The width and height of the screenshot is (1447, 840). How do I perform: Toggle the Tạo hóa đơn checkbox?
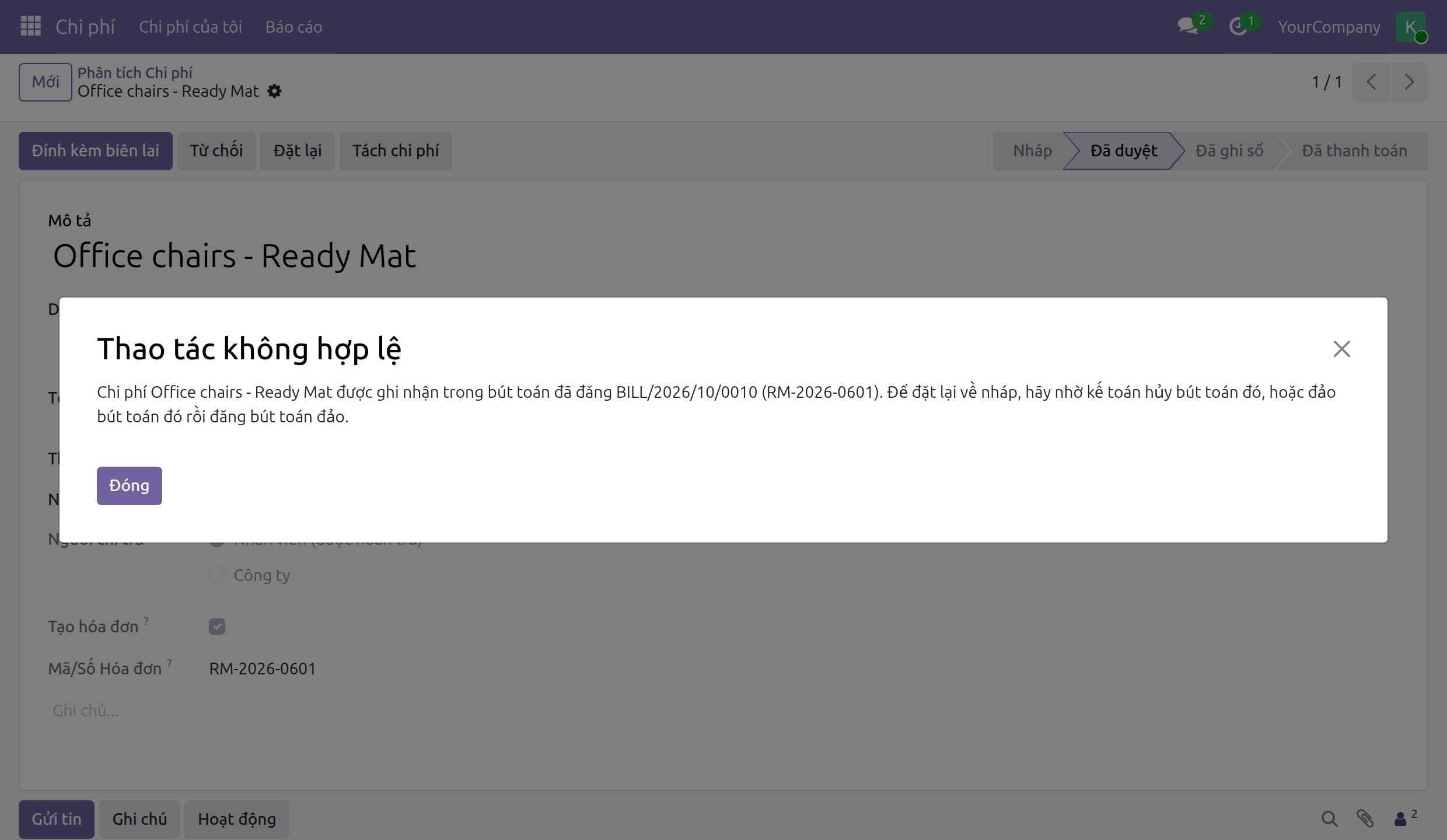click(217, 626)
